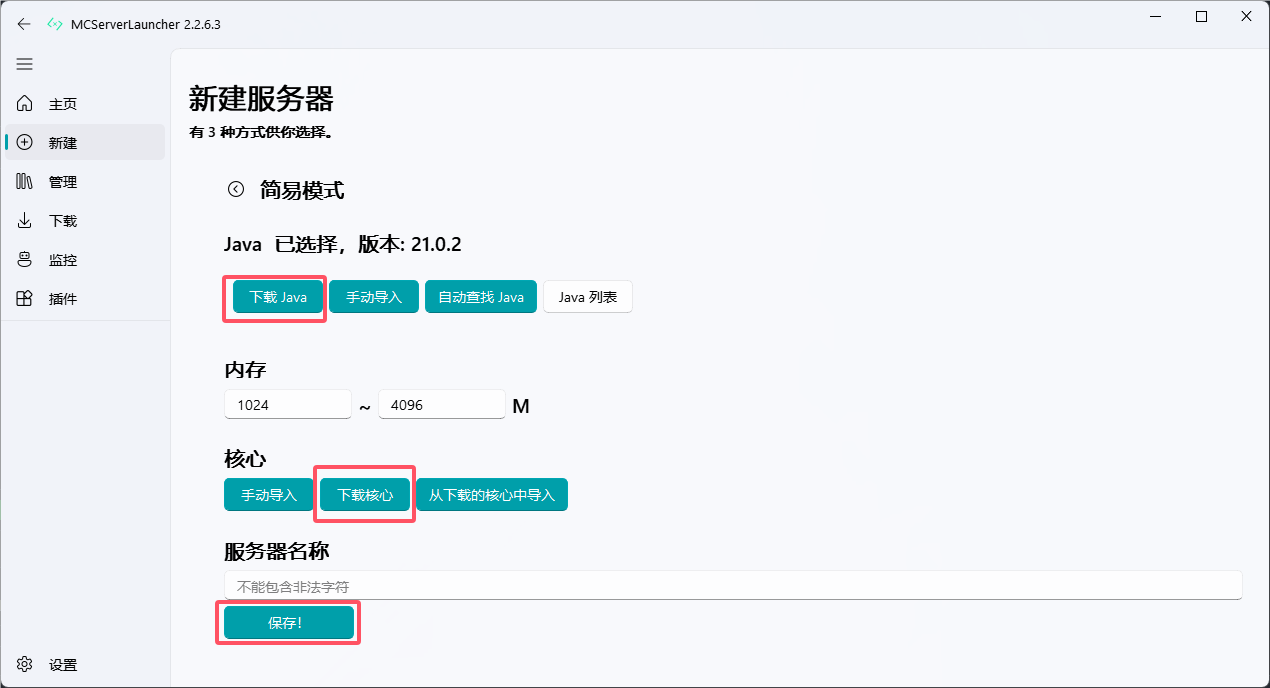
Task: Go to the 下载 section in the sidebar
Action: [x=85, y=221]
